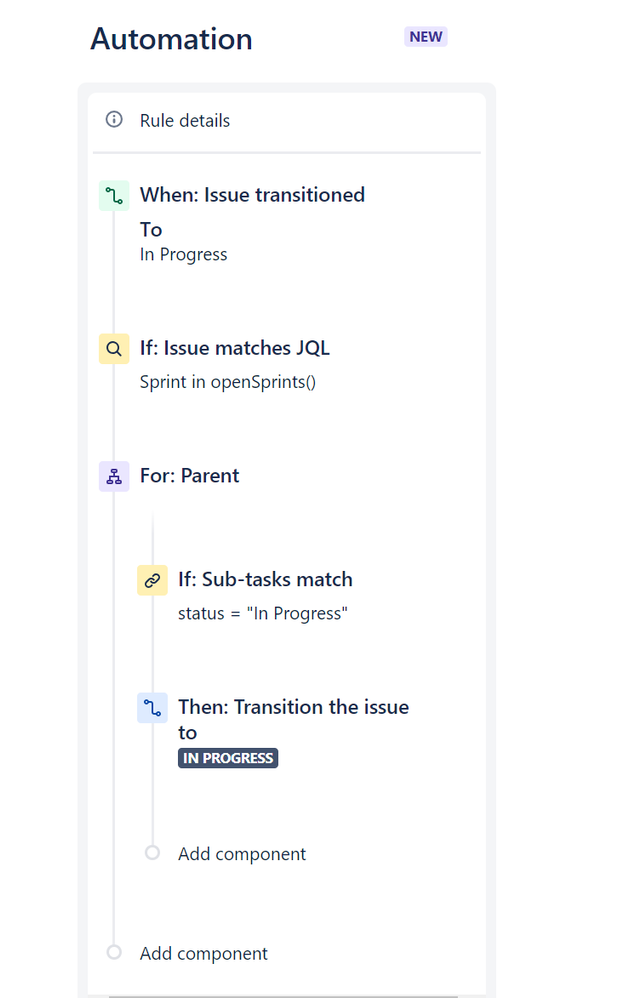Click the chain icon on Sub-tasks match condition
Image resolution: width=629 pixels, height=998 pixels.
152,580
